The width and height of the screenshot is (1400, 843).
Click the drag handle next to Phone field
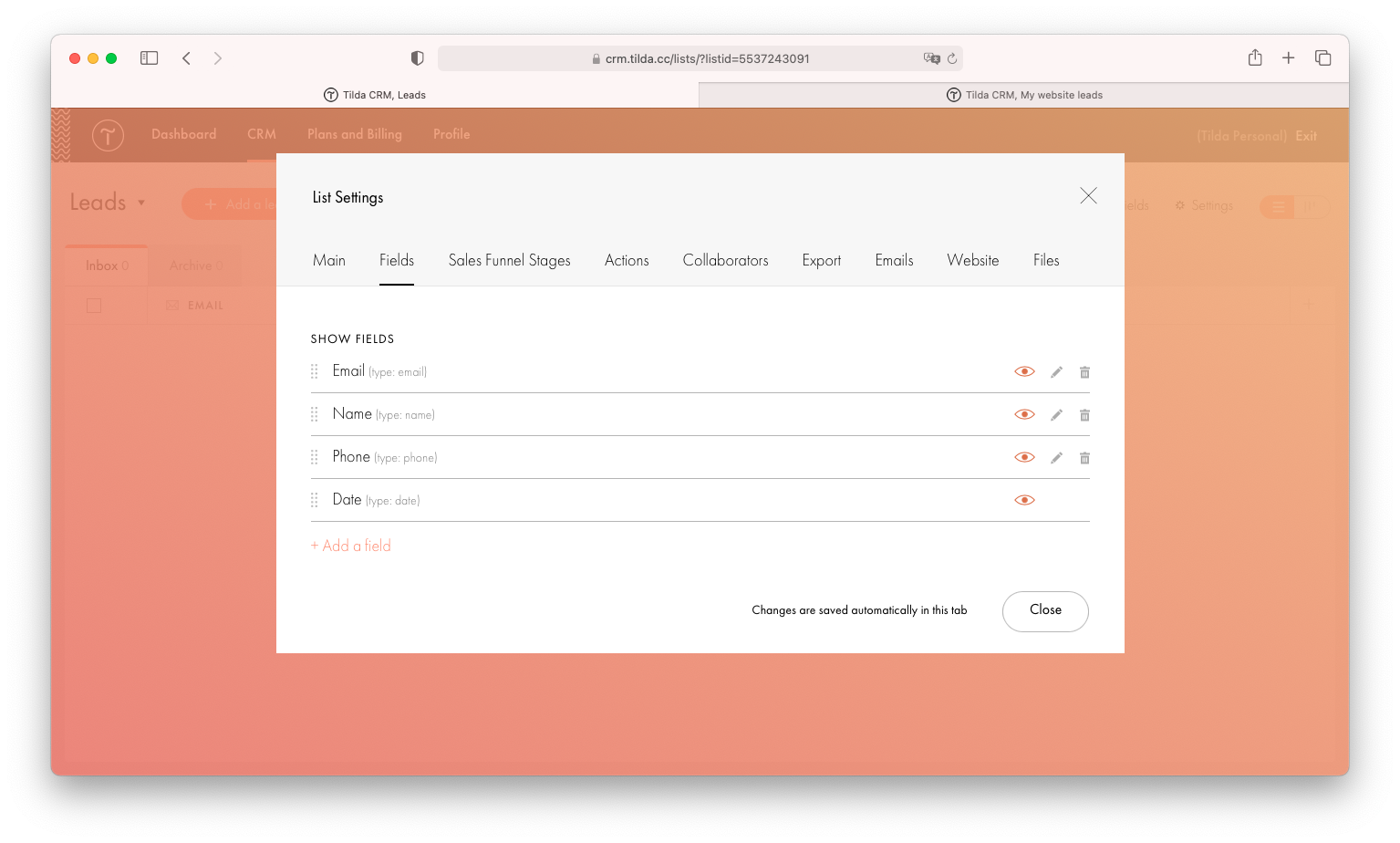click(x=314, y=456)
